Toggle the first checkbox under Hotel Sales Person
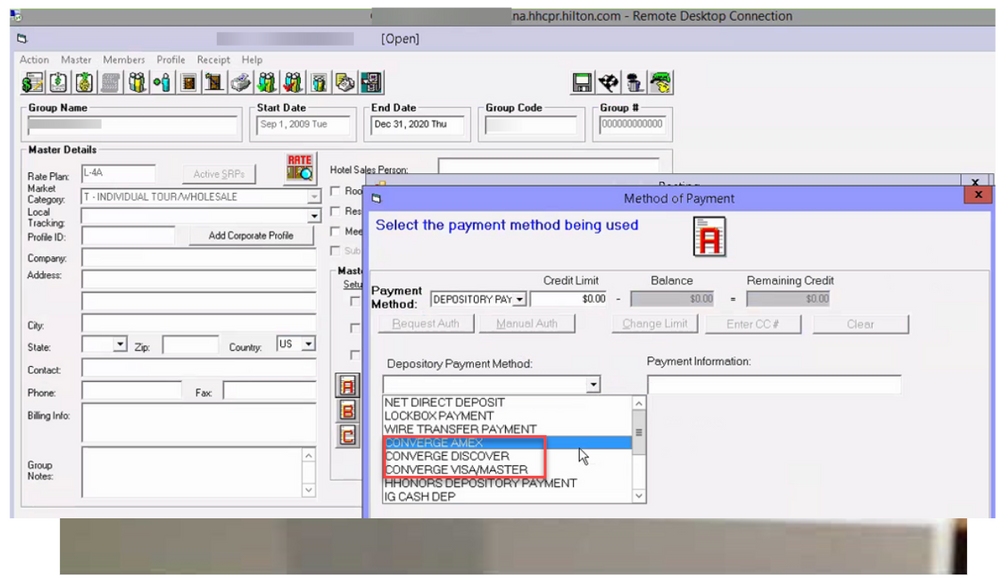Screen dimensions: 1007x588 point(336,191)
